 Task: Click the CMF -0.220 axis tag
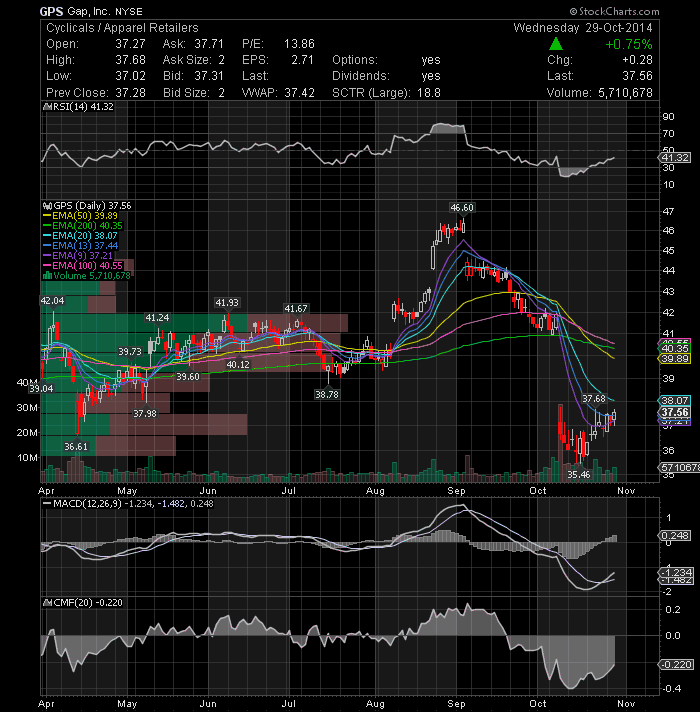tap(675, 665)
